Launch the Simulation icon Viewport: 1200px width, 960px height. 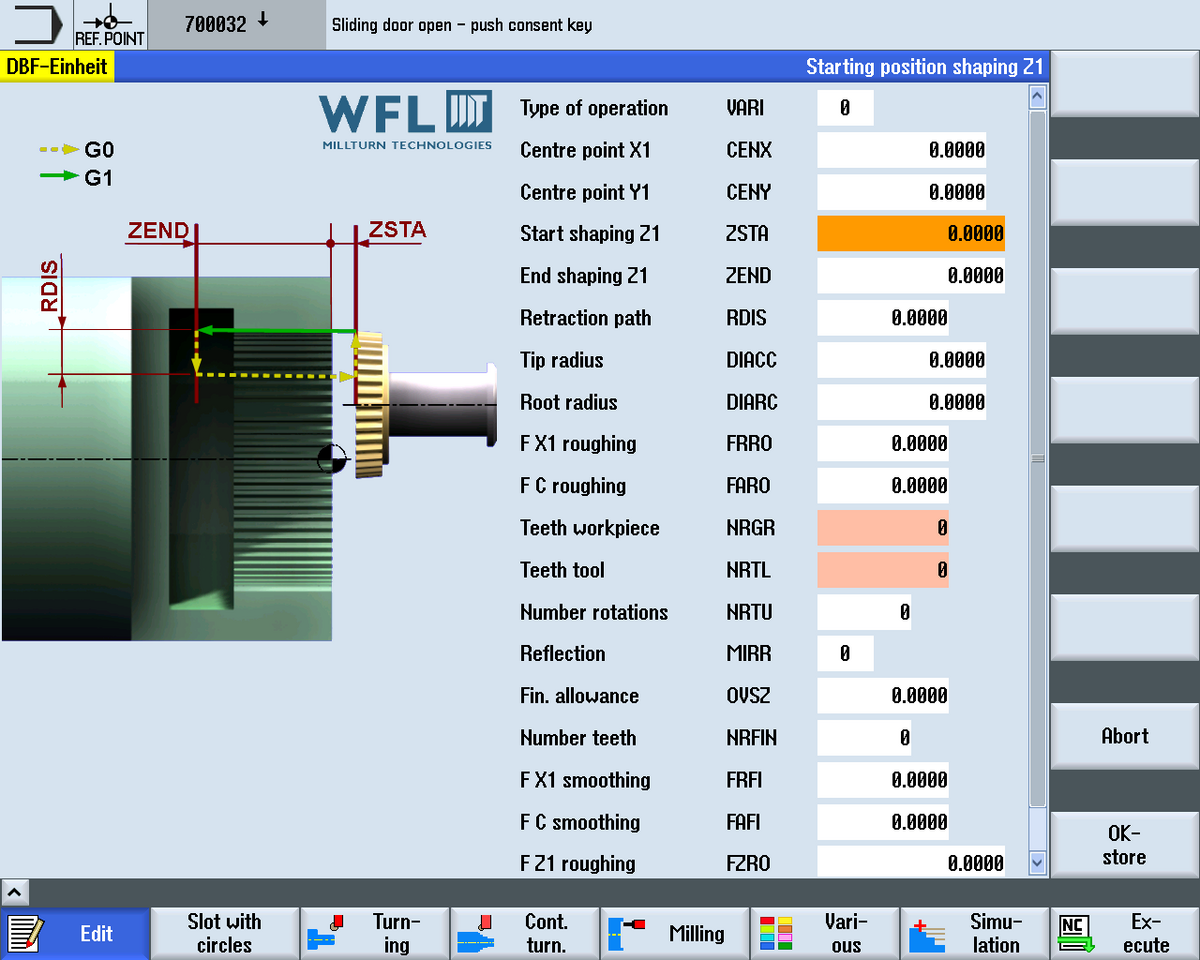974,933
